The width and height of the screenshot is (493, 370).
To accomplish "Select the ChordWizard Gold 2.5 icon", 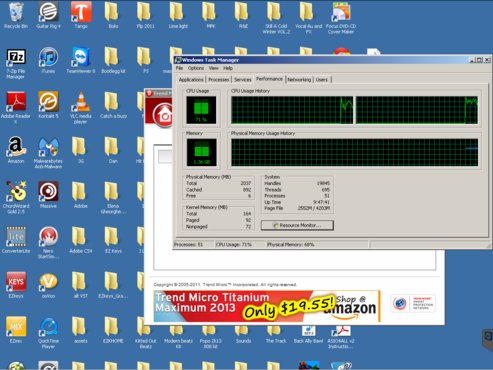I will point(16,197).
